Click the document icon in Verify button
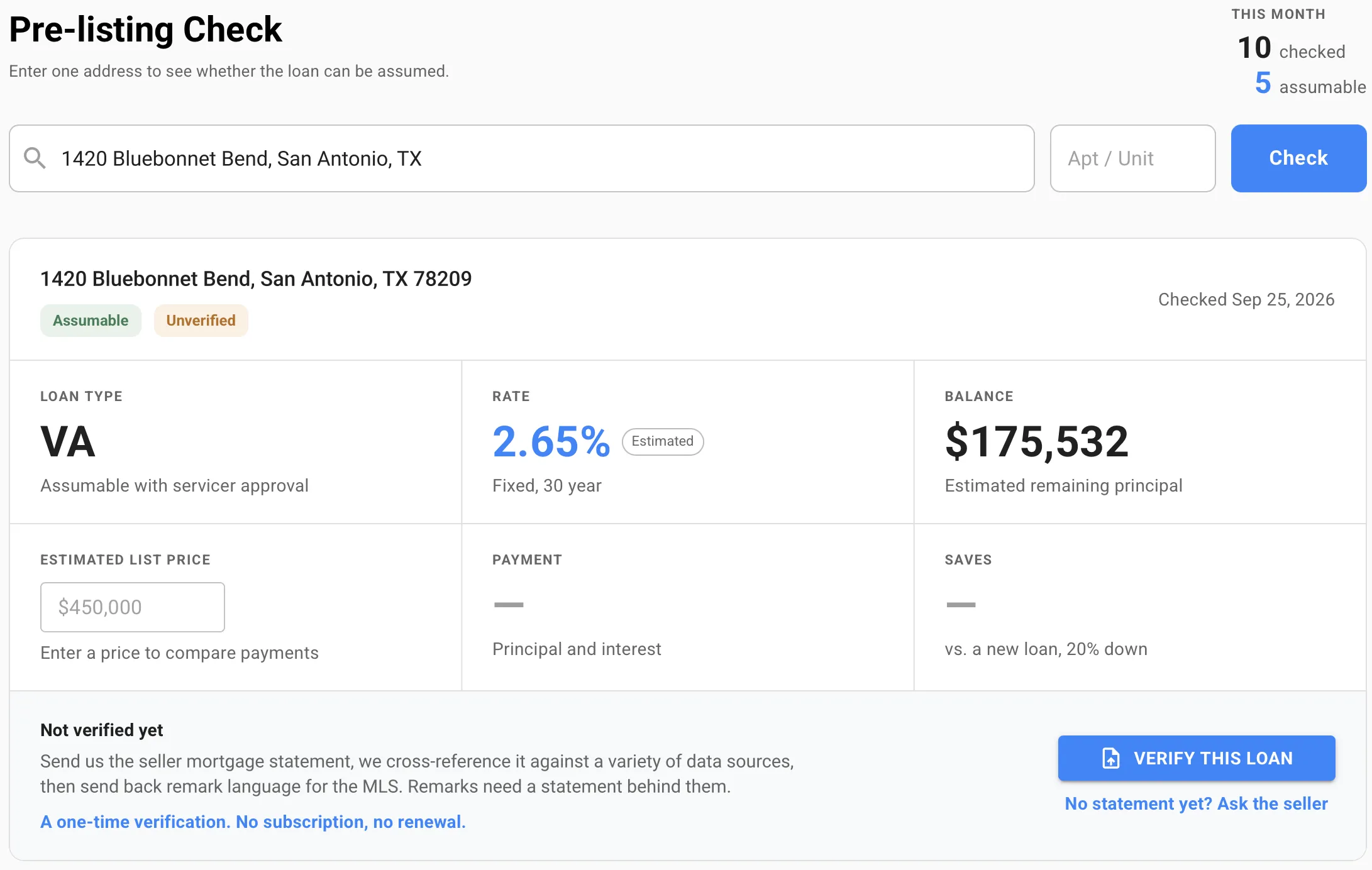Viewport: 1372px width, 870px height. coord(1111,758)
